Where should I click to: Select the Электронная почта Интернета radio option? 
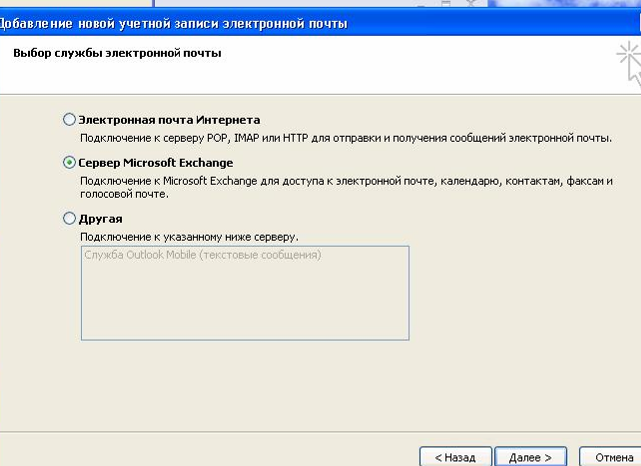tap(69, 120)
